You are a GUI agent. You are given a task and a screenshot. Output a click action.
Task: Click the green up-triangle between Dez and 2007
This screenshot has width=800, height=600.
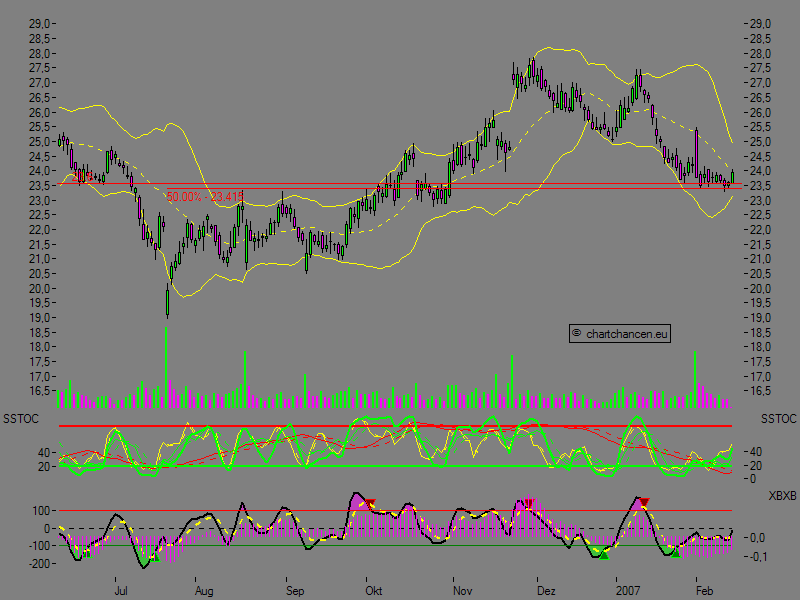604,555
